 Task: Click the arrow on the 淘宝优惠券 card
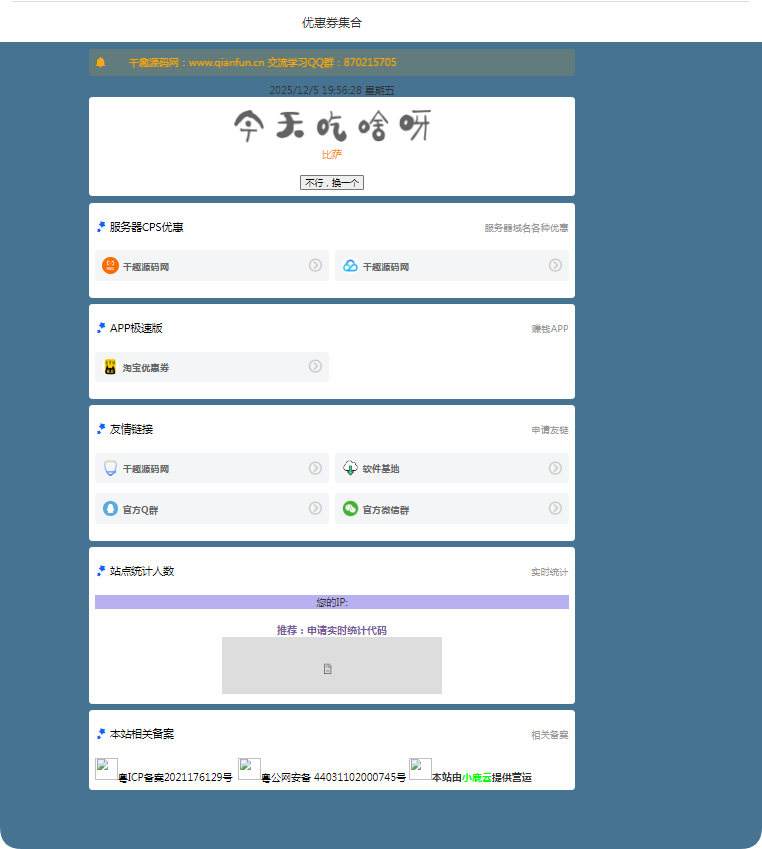(x=315, y=367)
